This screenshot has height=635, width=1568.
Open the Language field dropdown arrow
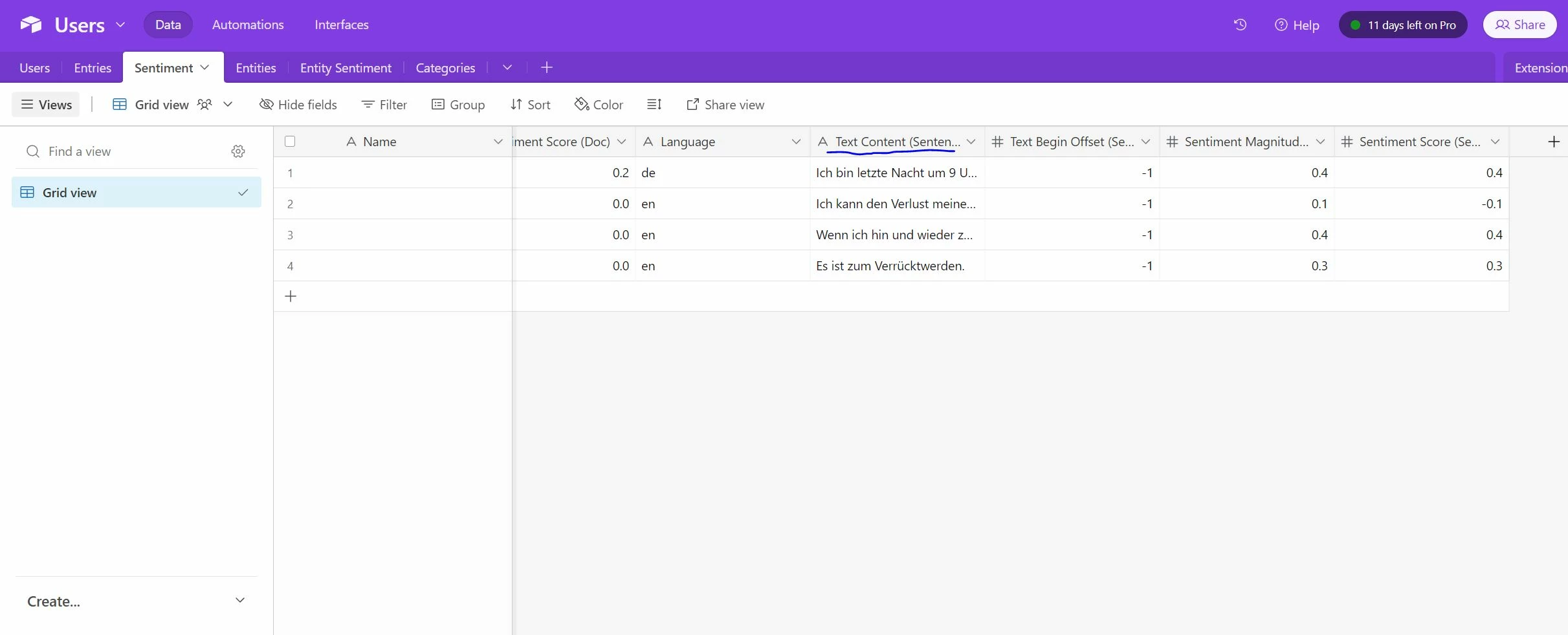(x=796, y=142)
